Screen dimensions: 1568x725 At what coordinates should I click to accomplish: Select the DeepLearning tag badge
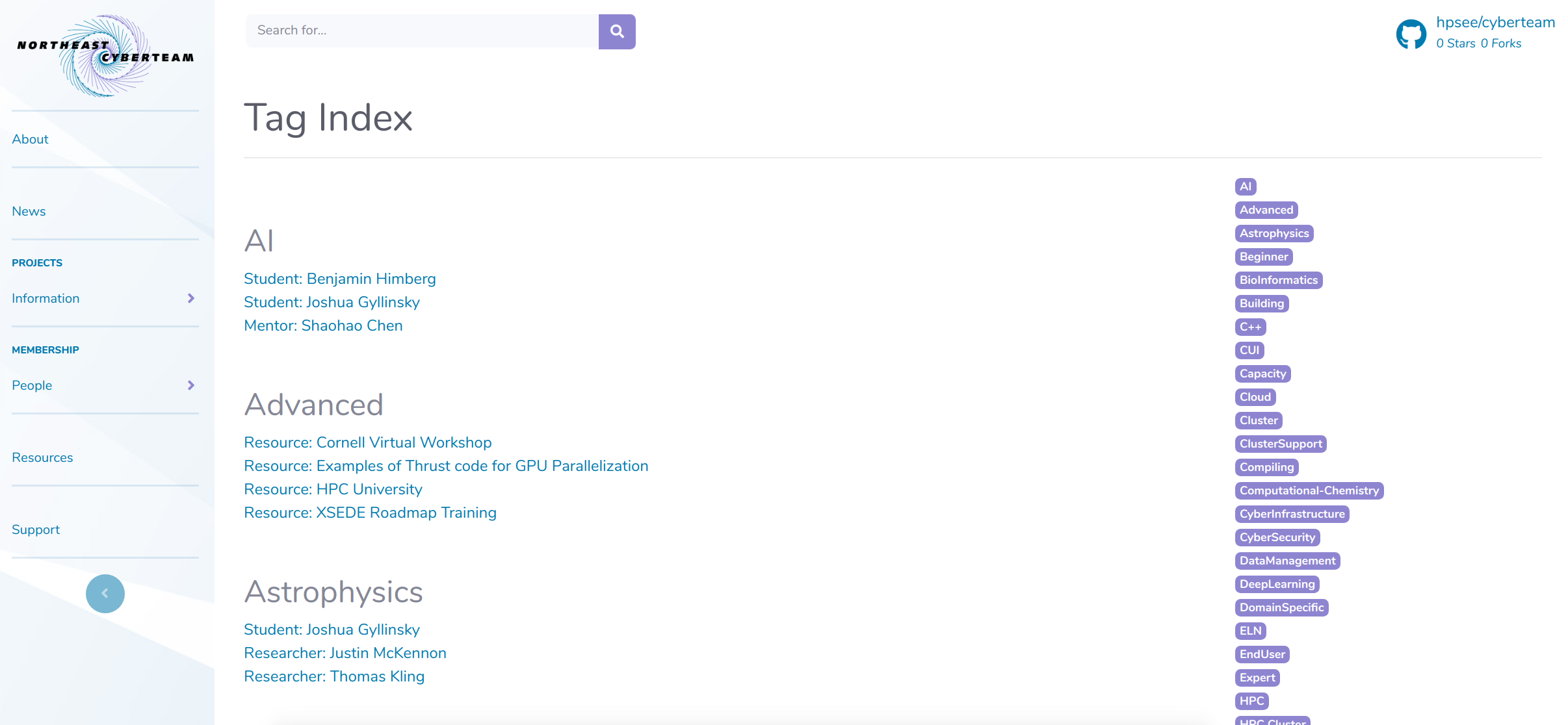click(x=1277, y=584)
